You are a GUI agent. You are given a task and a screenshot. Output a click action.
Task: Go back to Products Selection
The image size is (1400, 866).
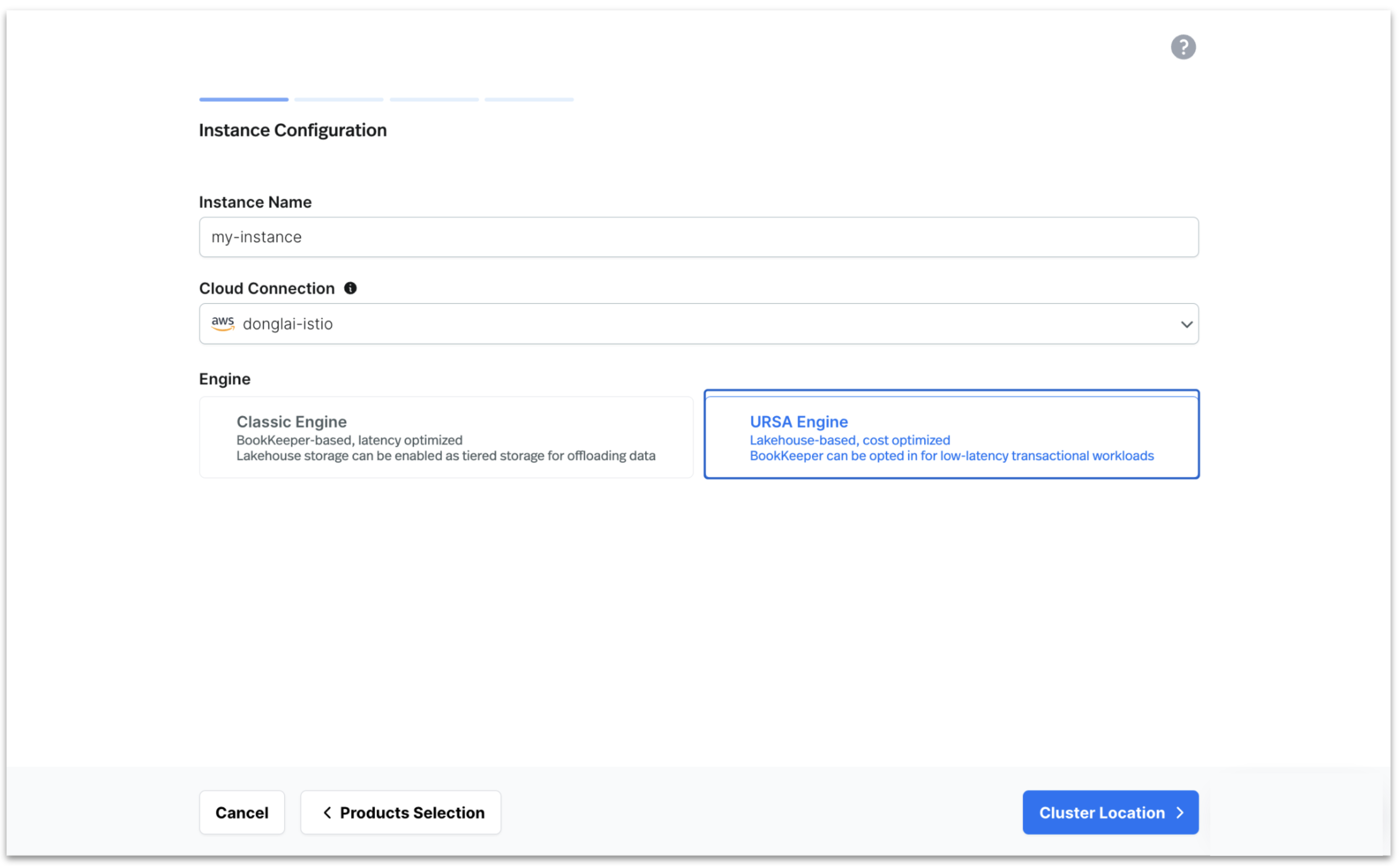point(401,812)
